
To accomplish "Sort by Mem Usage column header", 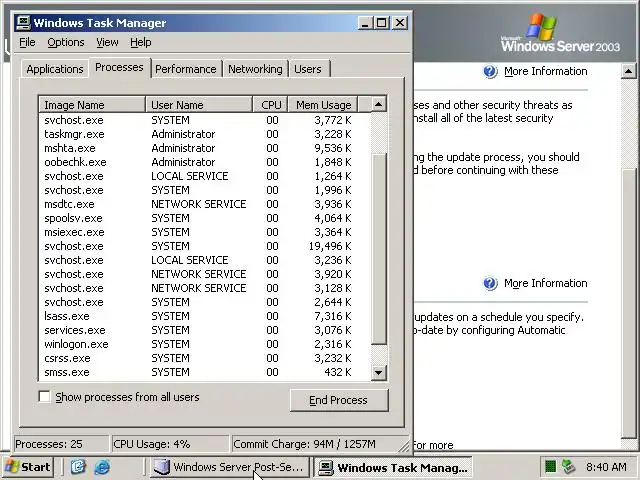I will (323, 105).
